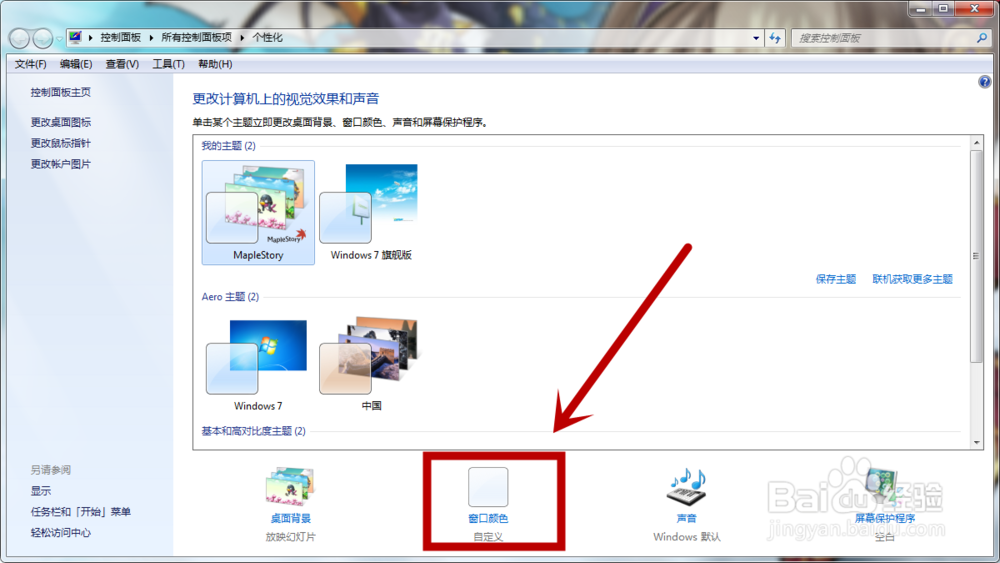Click 更改鼠标指针 link

[x=61, y=143]
